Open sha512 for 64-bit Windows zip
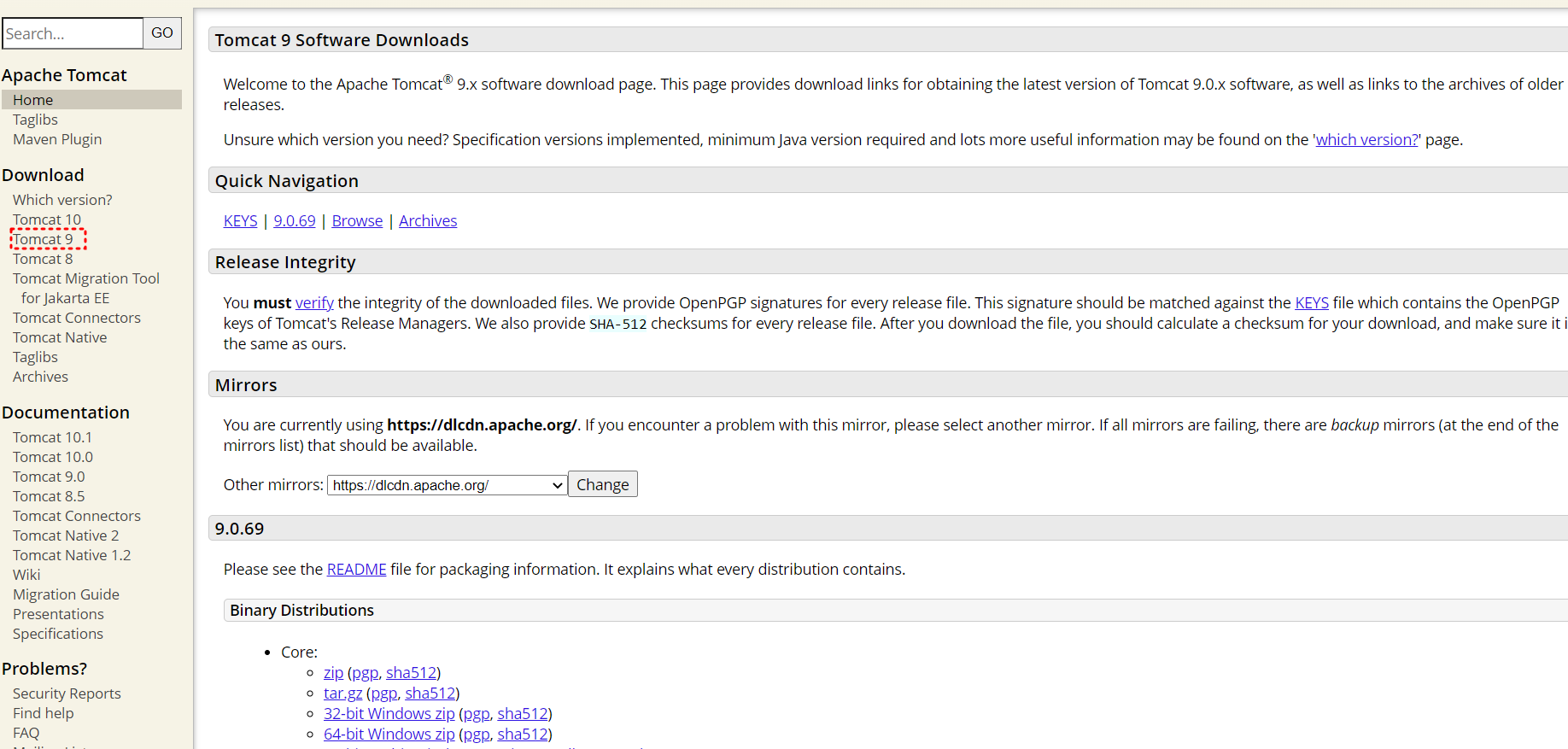Viewport: 1568px width, 749px height. [x=523, y=734]
